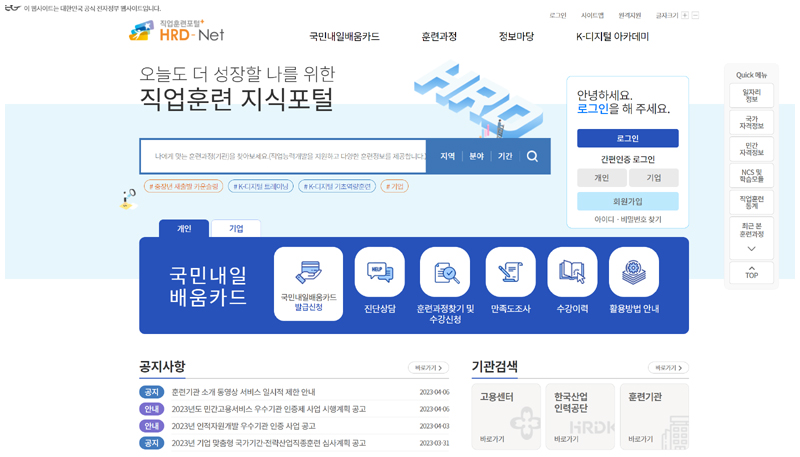Viewport: 800px width, 457px height.
Task: Decrease font size with the minus icon
Action: (x=695, y=15)
